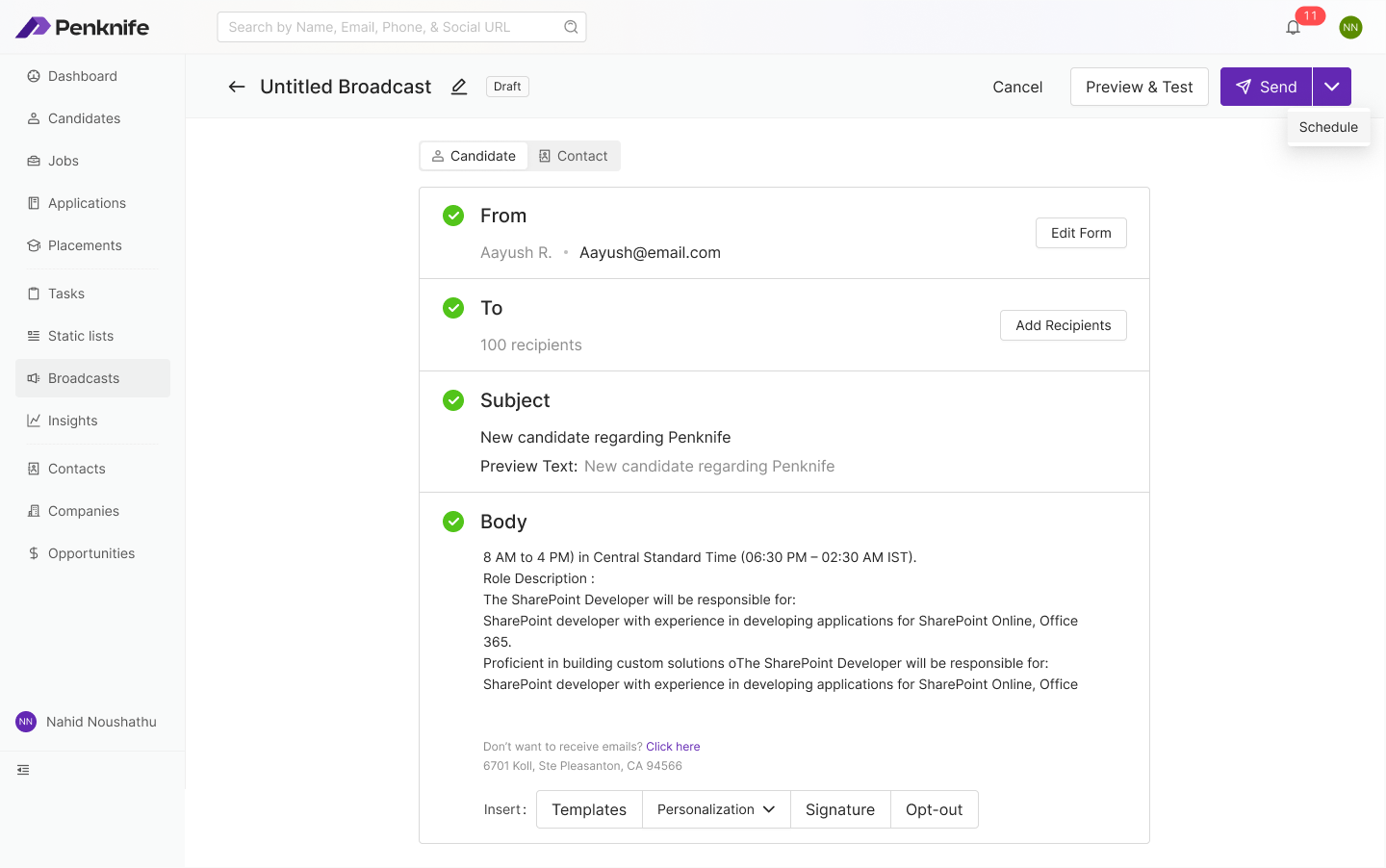The image size is (1386, 868).
Task: Click the Penknife logo
Action: click(83, 27)
